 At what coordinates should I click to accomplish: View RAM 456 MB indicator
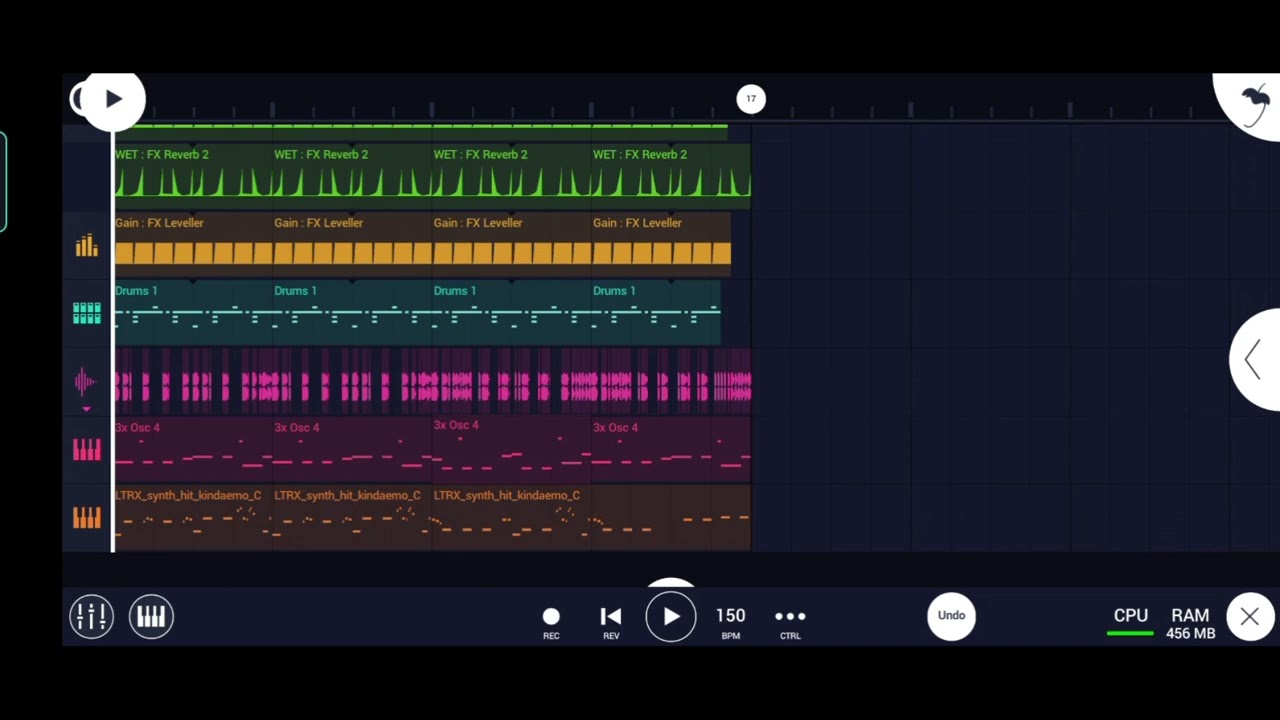(1190, 623)
